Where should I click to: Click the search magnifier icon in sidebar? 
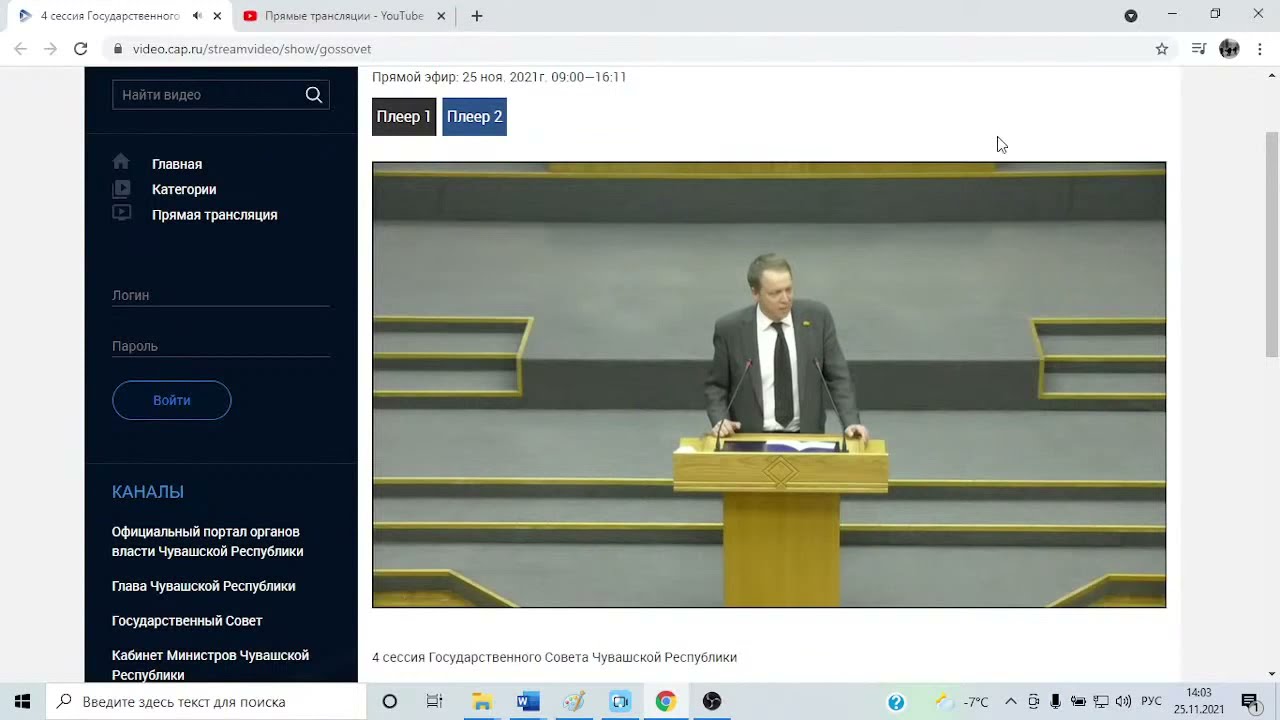[x=314, y=95]
